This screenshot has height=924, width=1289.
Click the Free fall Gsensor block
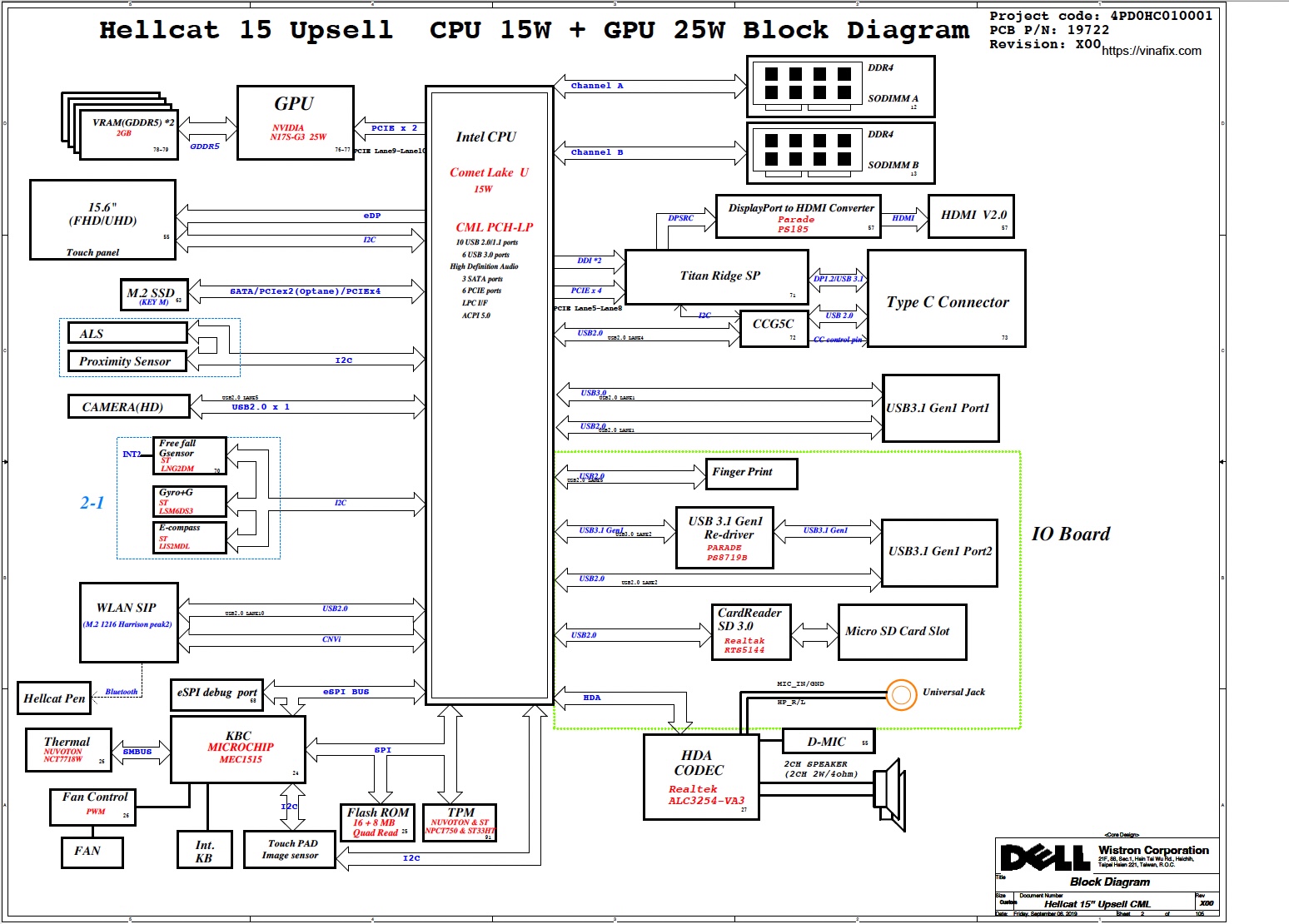(x=190, y=455)
